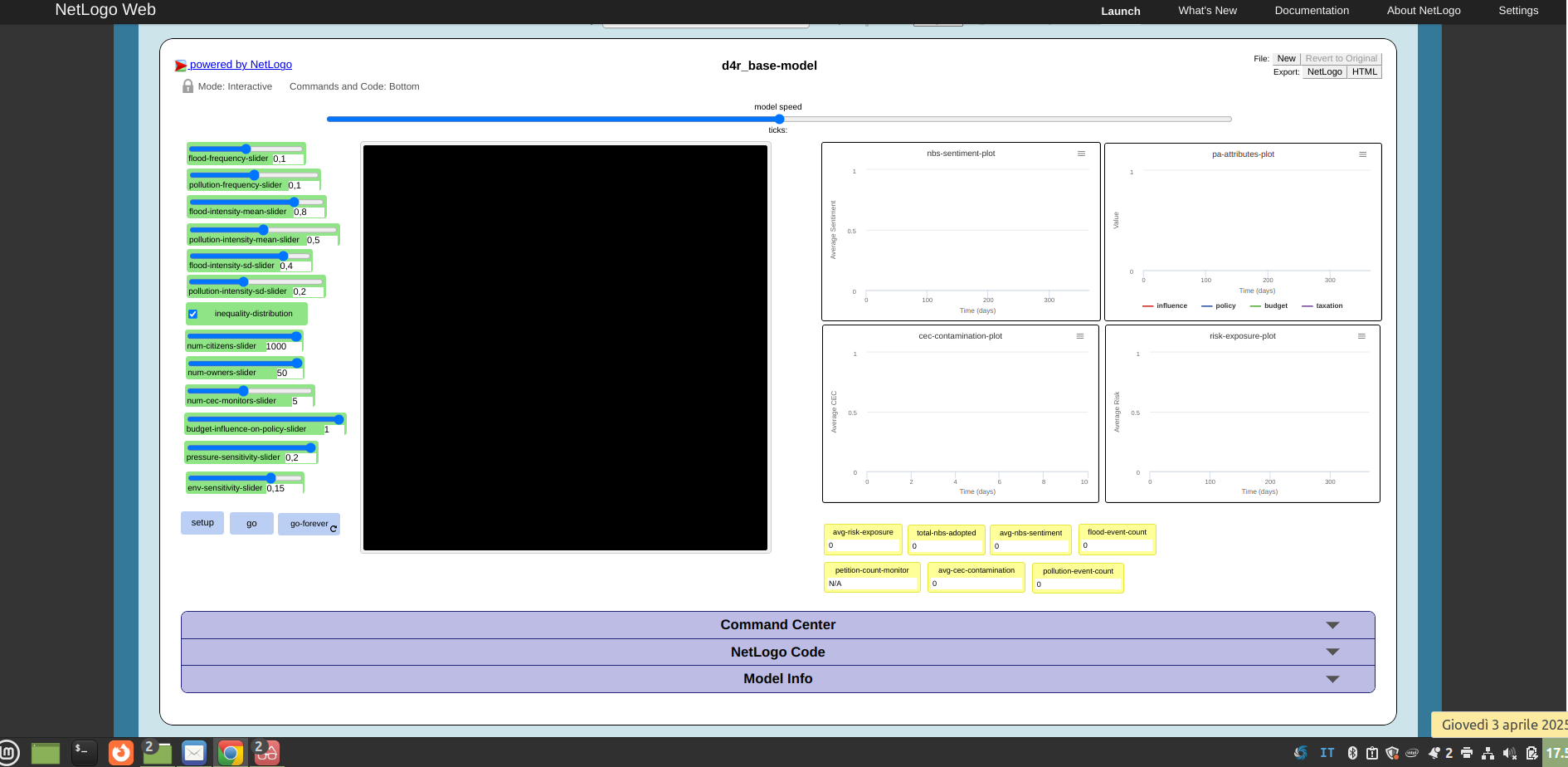This screenshot has height=767, width=1568.
Task: Open the Google Chrome taskbar icon
Action: click(x=230, y=753)
